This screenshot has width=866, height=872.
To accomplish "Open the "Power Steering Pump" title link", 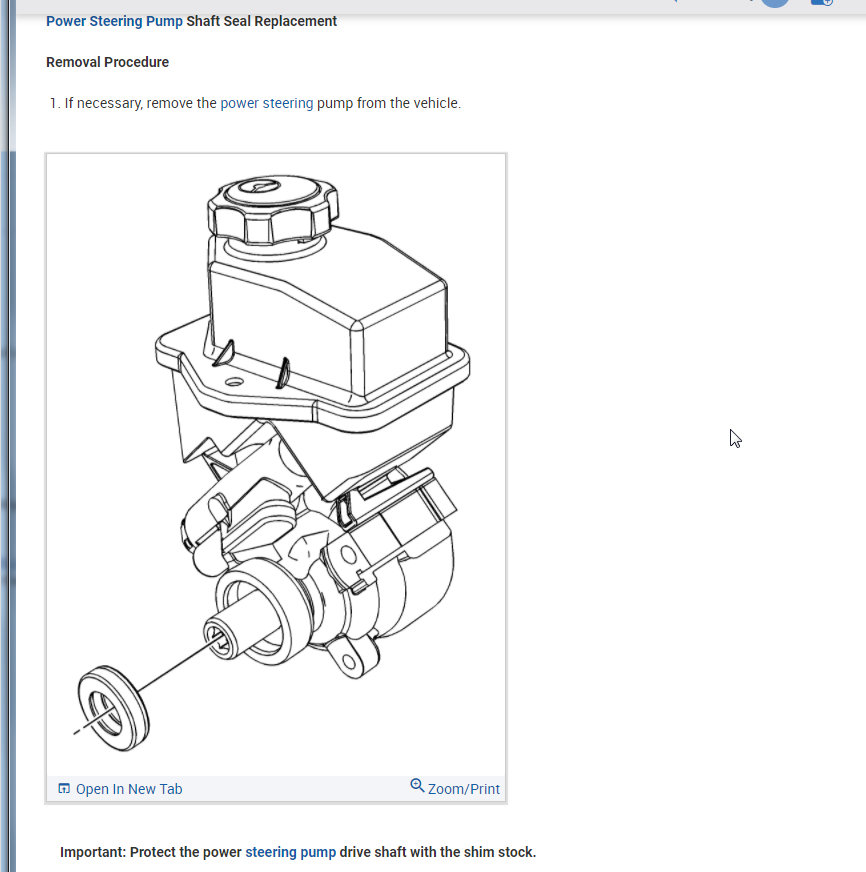I will [114, 21].
